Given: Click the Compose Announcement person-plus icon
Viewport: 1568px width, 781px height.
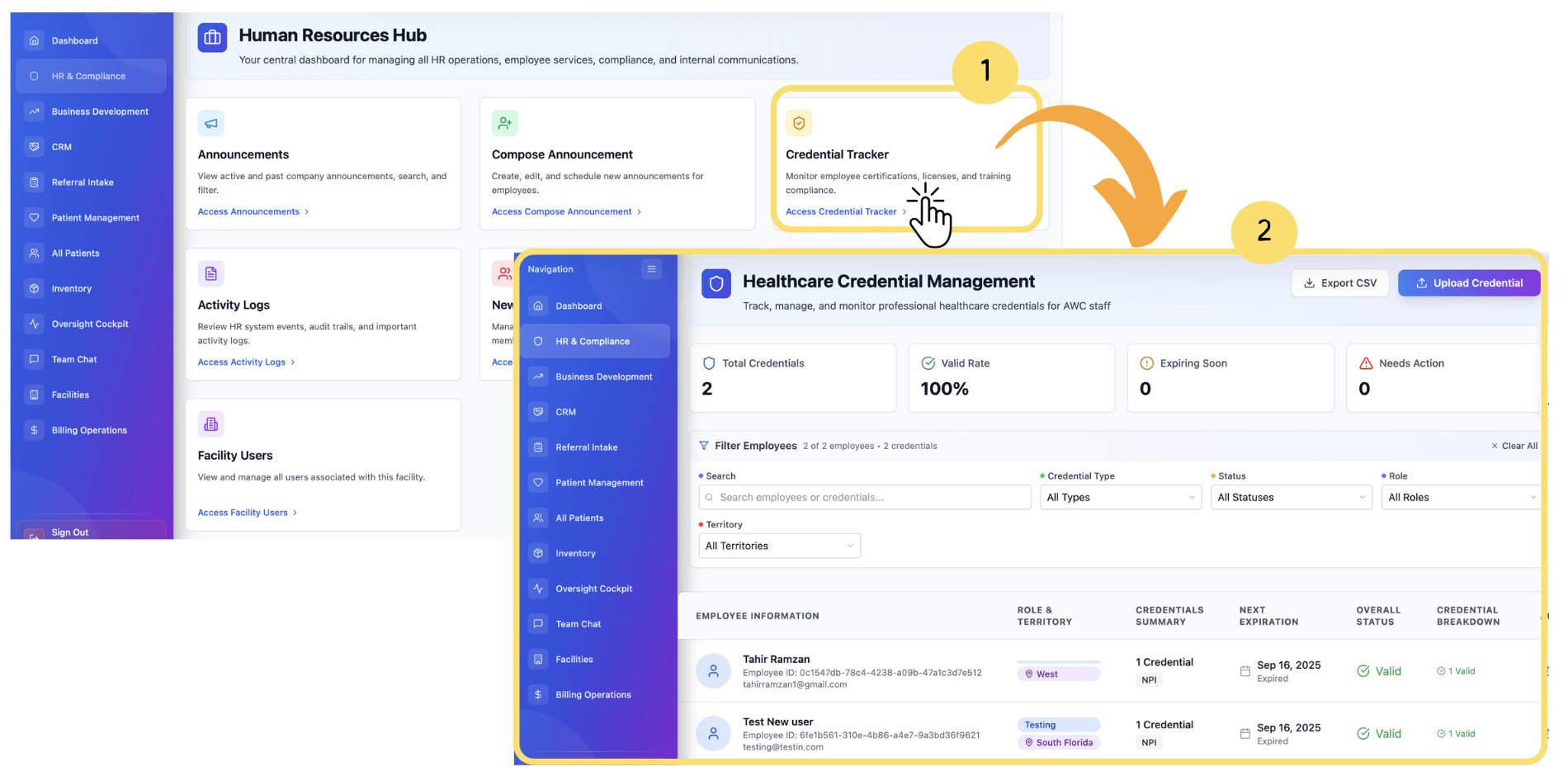Looking at the screenshot, I should 504,123.
